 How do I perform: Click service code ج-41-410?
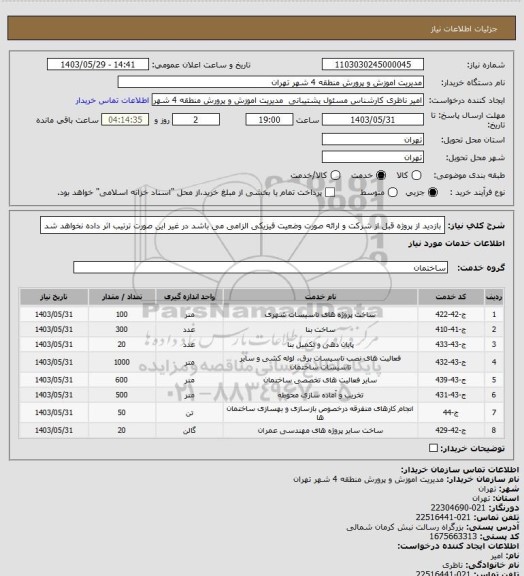[x=451, y=330]
